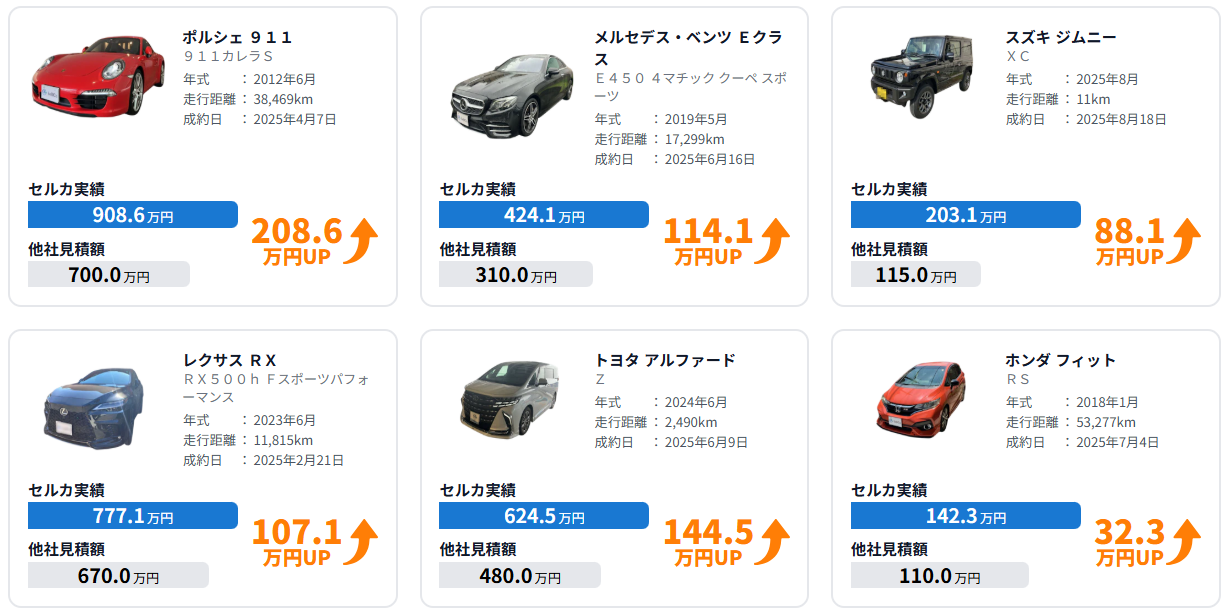Click the gray 110.0万円 estimate bar
Viewport: 1227px width, 613px height.
pyautogui.click(x=939, y=576)
